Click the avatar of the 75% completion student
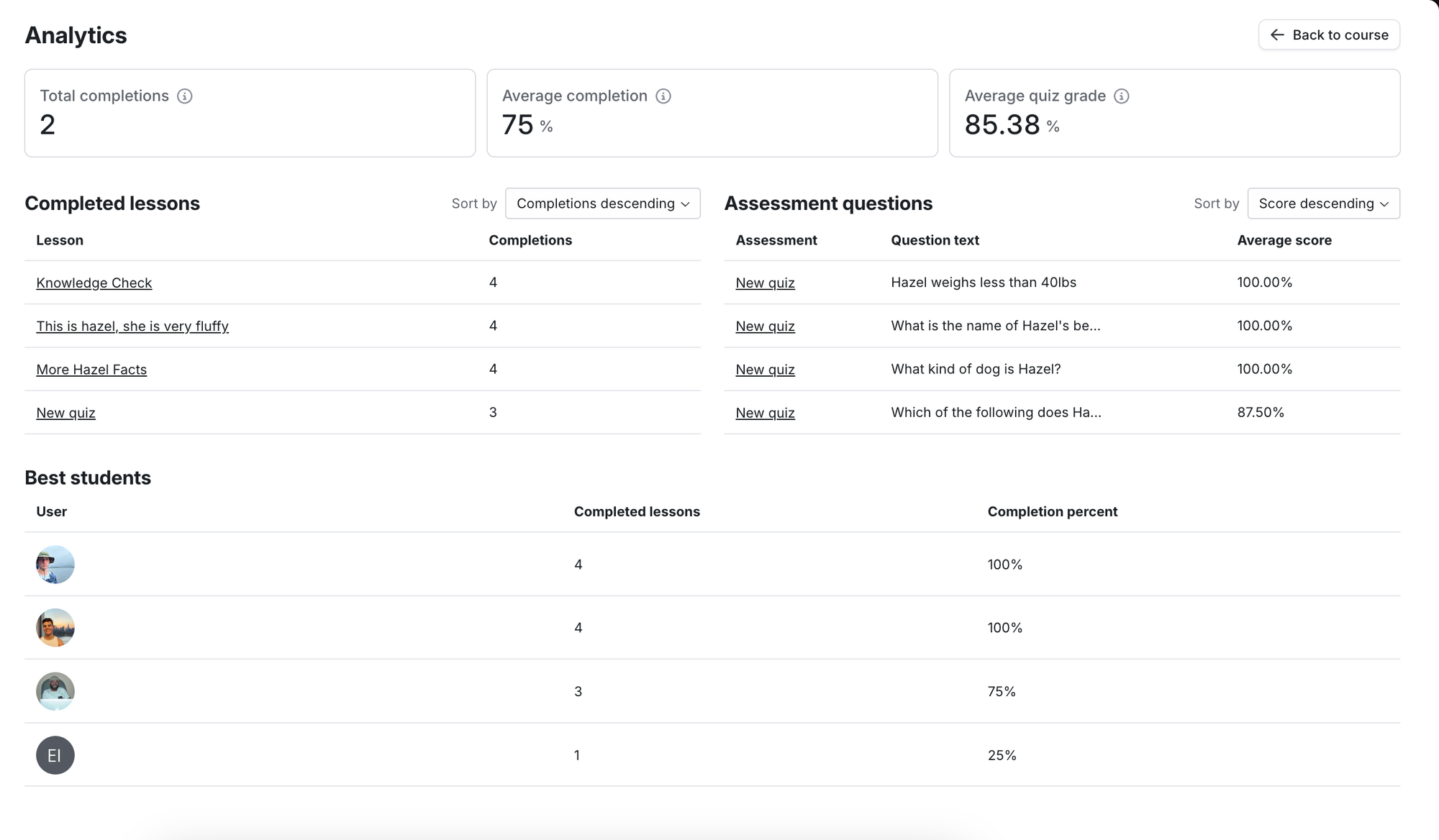Viewport: 1439px width, 840px height. [x=55, y=691]
